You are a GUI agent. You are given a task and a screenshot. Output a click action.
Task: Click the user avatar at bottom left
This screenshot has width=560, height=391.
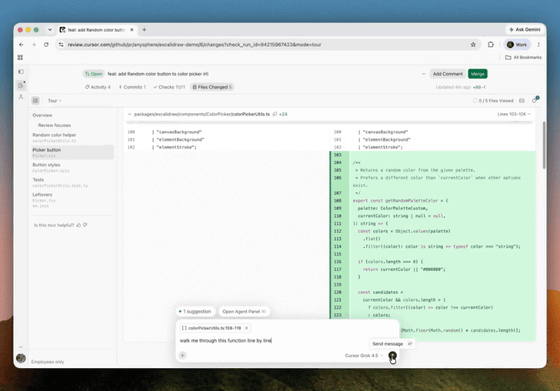pos(21,358)
